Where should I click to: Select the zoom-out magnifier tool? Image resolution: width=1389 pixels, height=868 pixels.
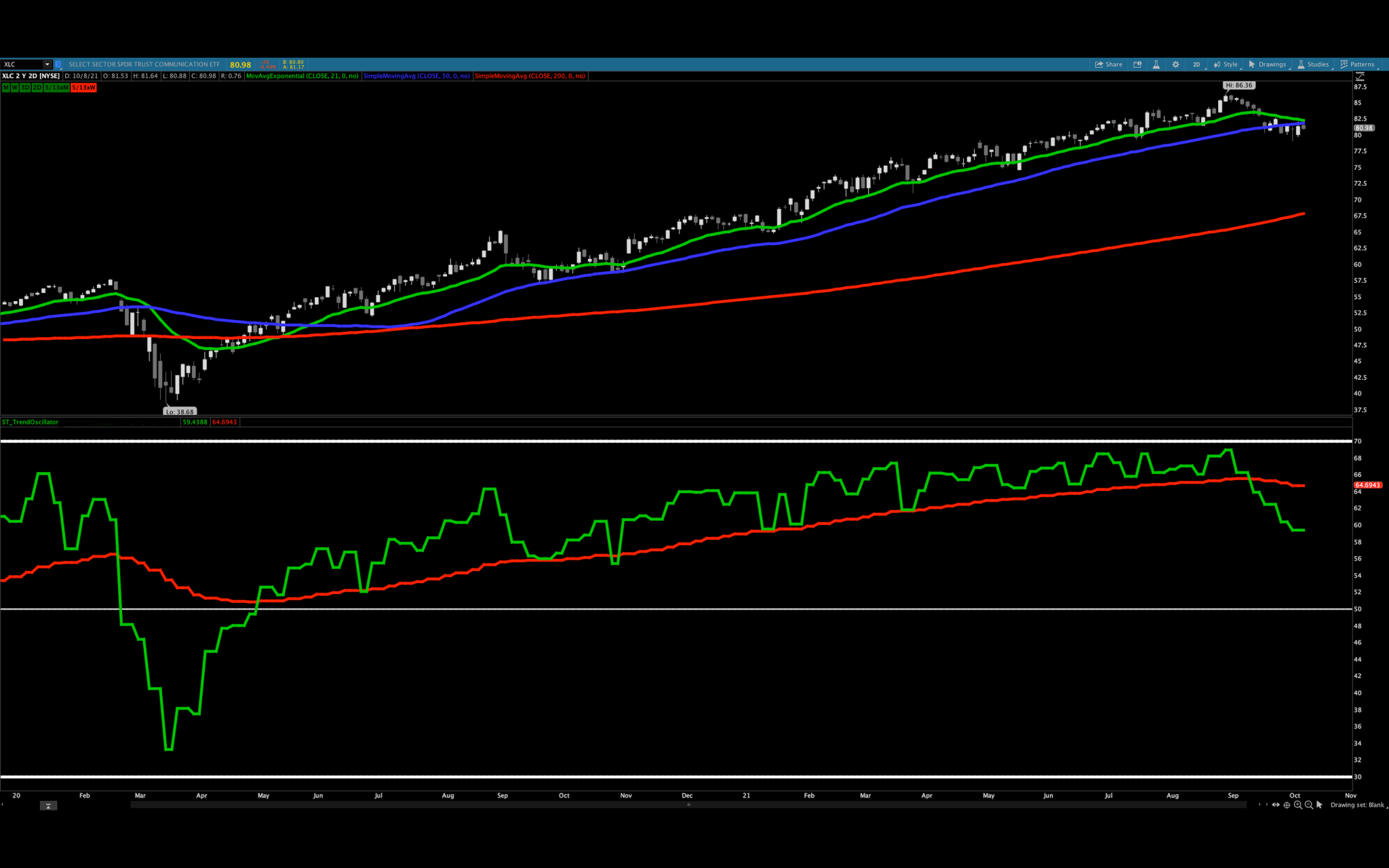[1308, 805]
